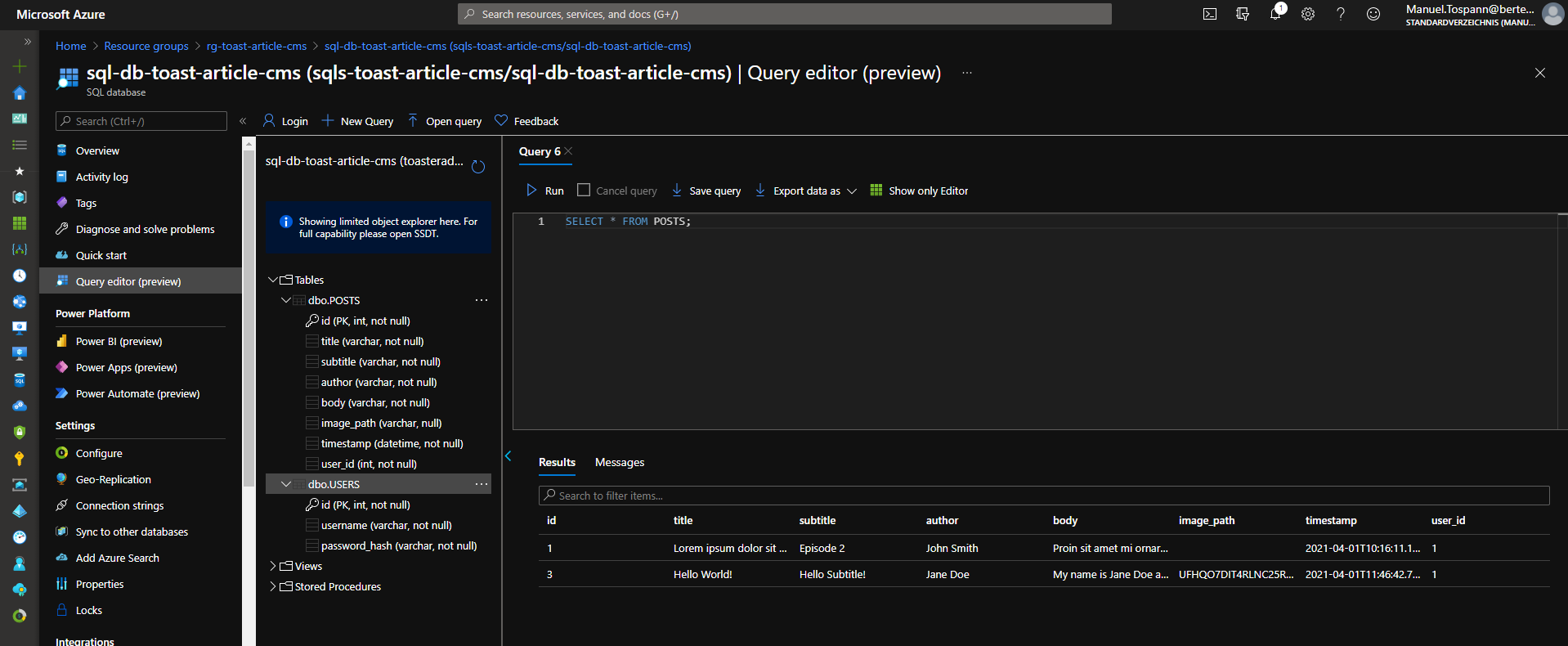The width and height of the screenshot is (1568, 646).
Task: Collapse the resource menu with double chevron
Action: [x=243, y=121]
